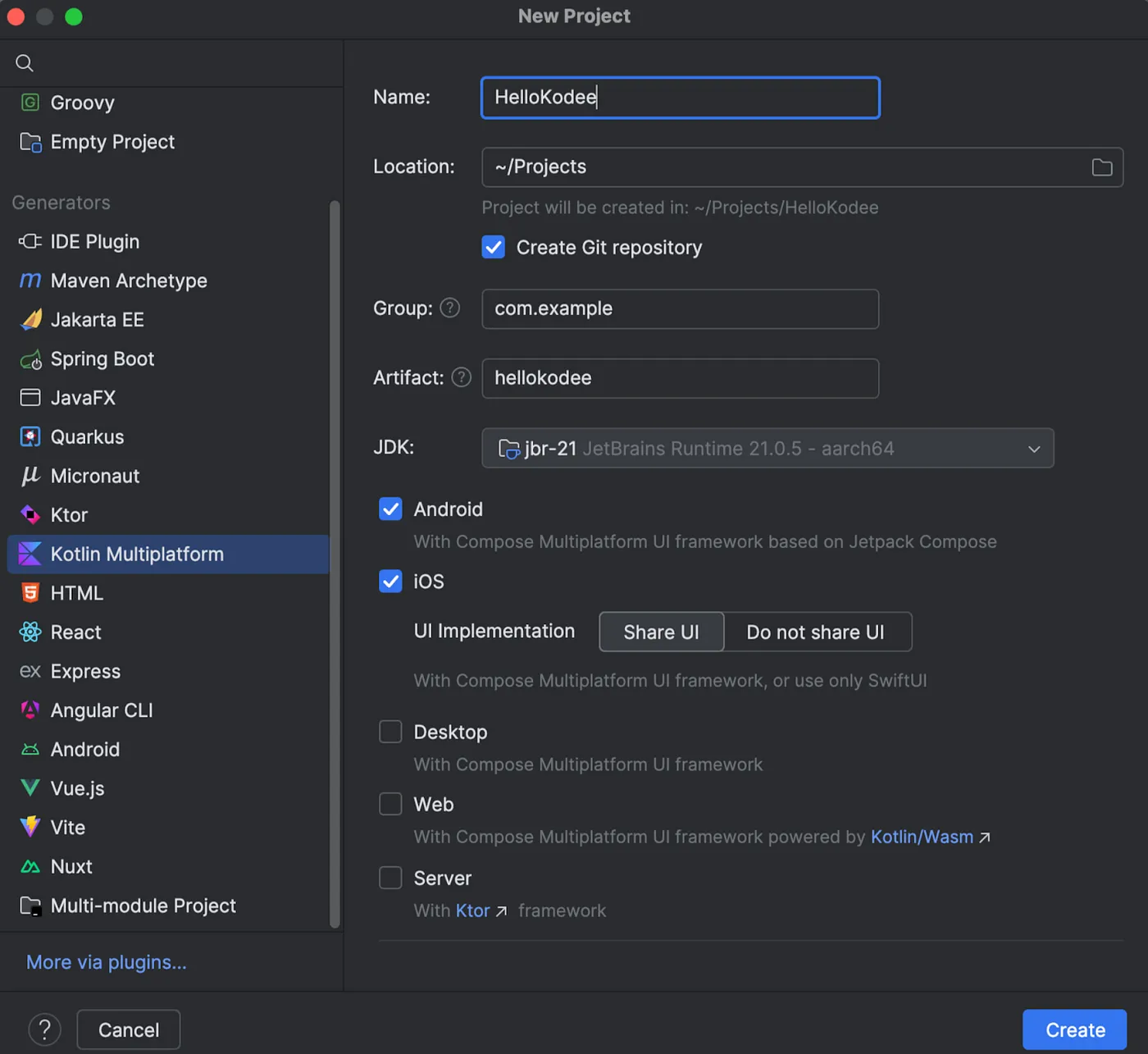Image resolution: width=1148 pixels, height=1054 pixels.
Task: Select the Micronaut generator
Action: [x=95, y=476]
